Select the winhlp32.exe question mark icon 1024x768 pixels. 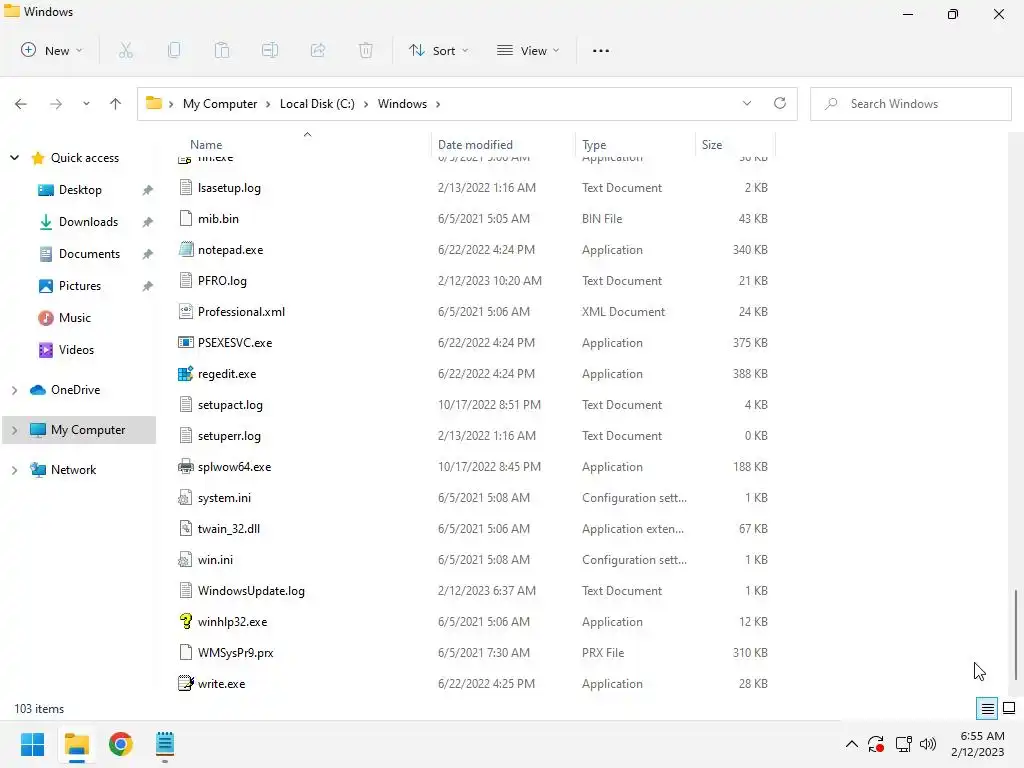point(186,621)
